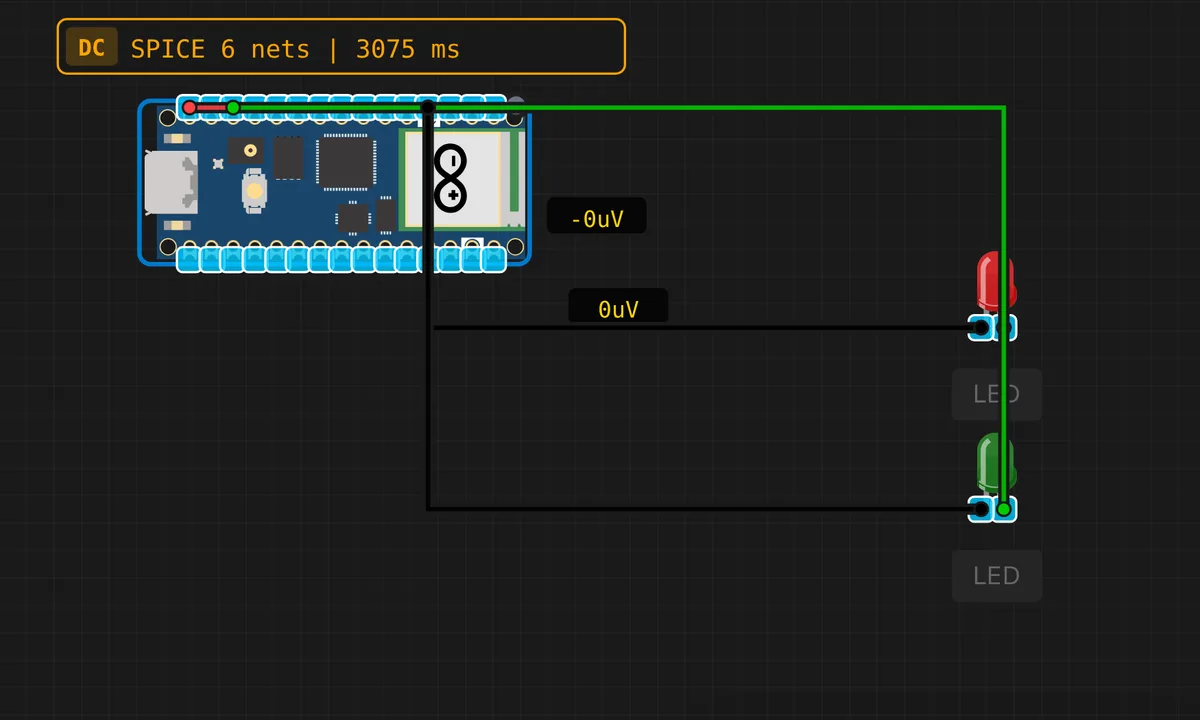Select the red wire endpoint on the board header
This screenshot has width=1200, height=720.
pyautogui.click(x=189, y=108)
